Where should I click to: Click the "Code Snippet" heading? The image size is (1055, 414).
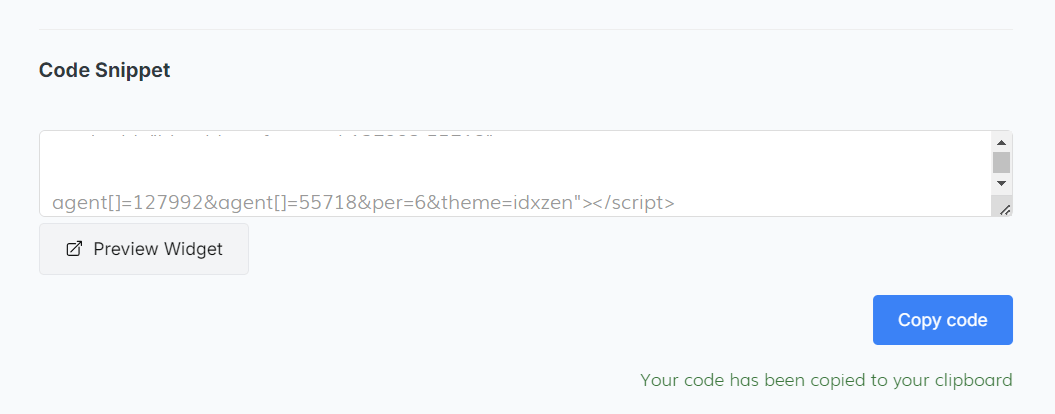104,70
